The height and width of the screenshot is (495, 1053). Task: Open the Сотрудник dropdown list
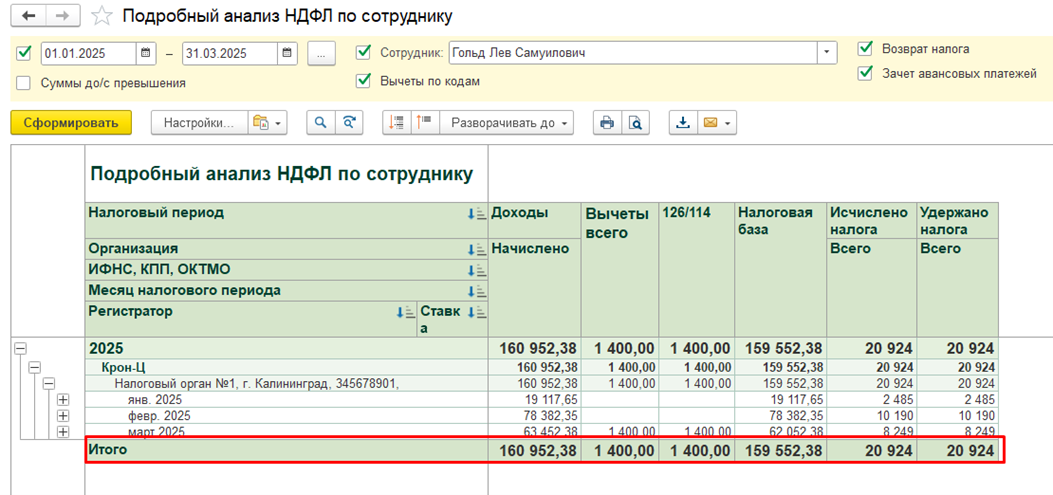click(827, 53)
